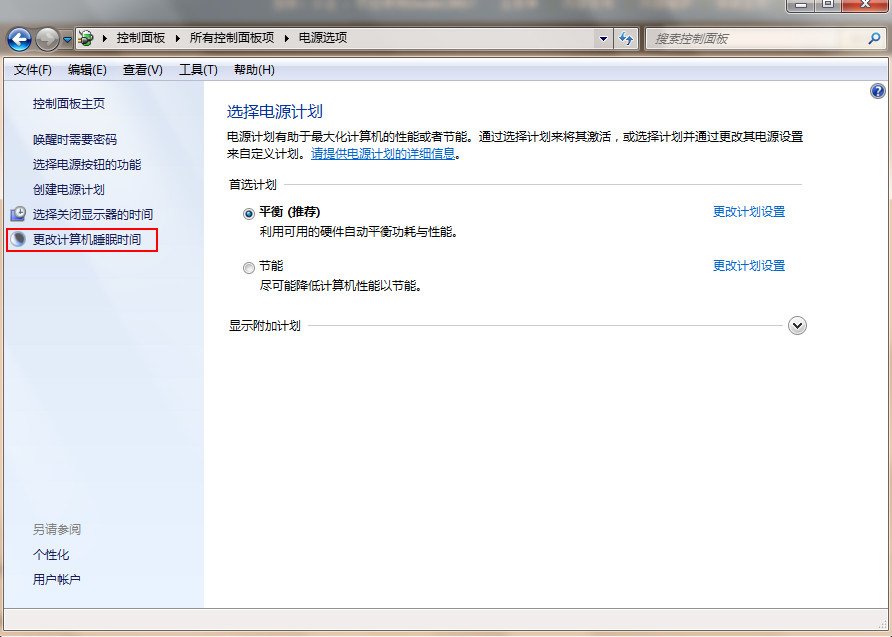Open arrow dropdown after 所有控制面板项 breadcrumb
The image size is (892, 637).
[286, 38]
